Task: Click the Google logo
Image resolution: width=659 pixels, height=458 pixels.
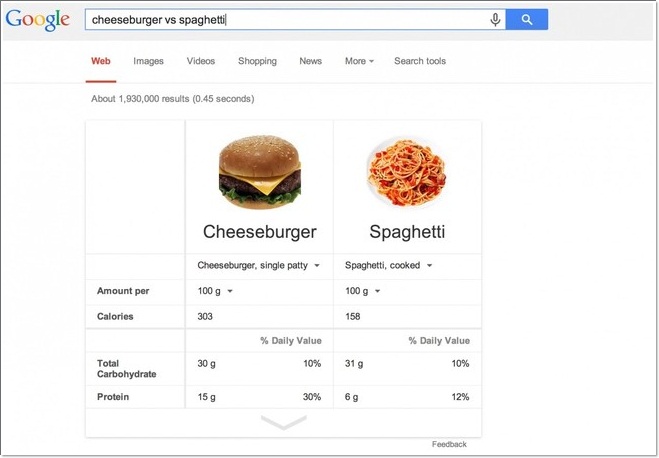Action: [x=37, y=20]
